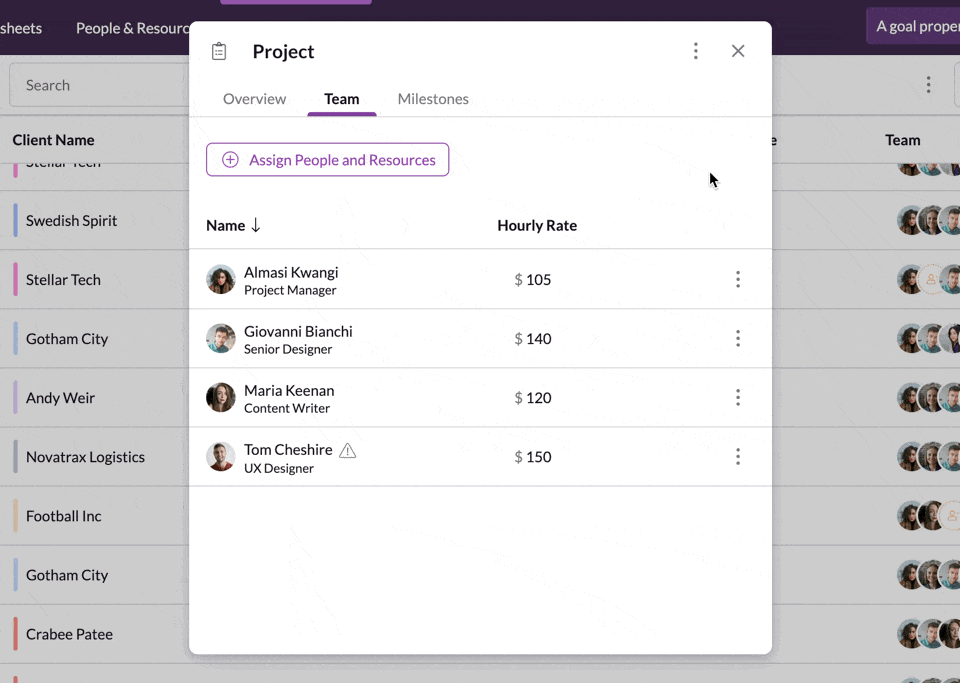The image size is (960, 683).
Task: Click Almasi Kwangi's avatar photo
Action: tap(220, 279)
